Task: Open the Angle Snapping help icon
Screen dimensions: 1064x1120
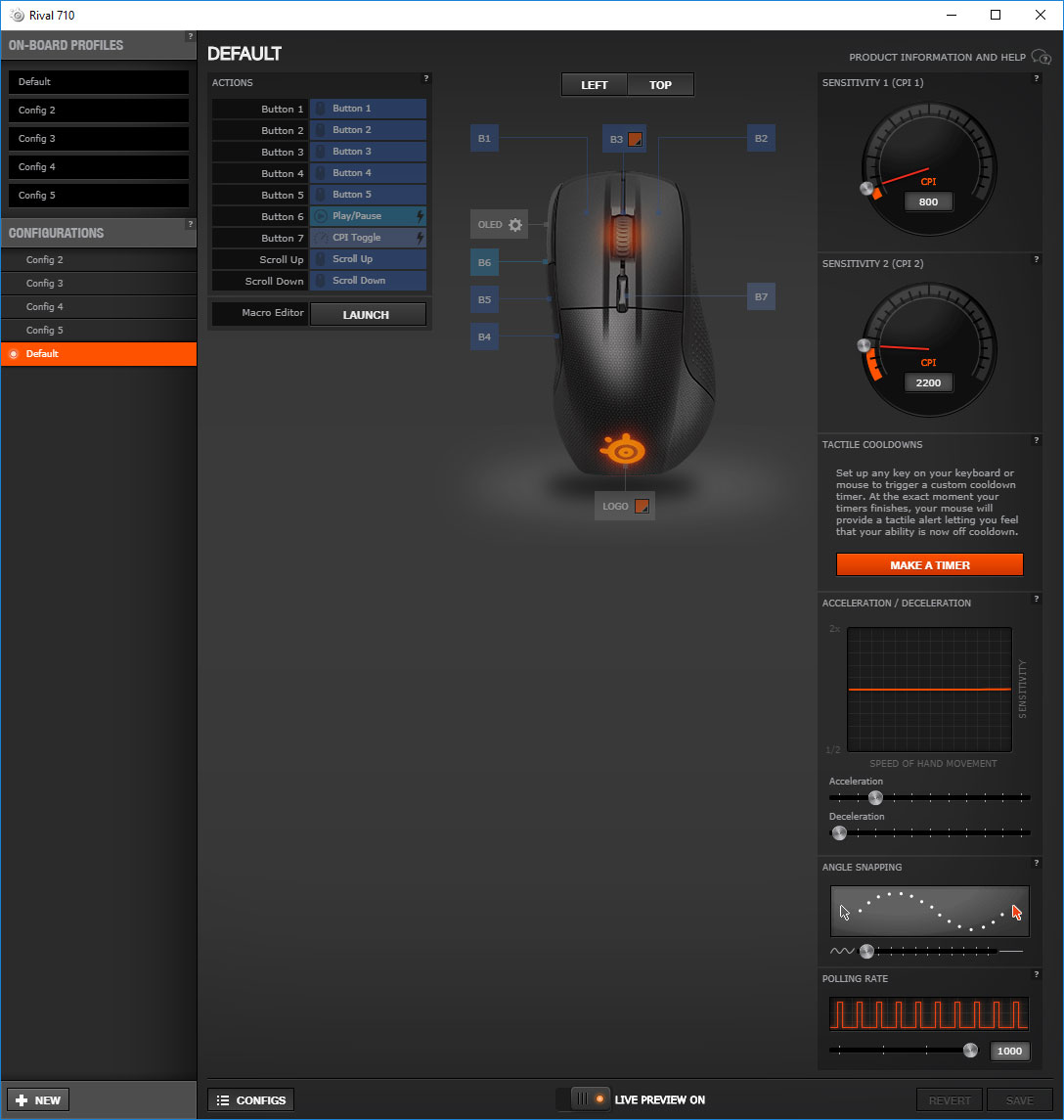Action: coord(1037,863)
